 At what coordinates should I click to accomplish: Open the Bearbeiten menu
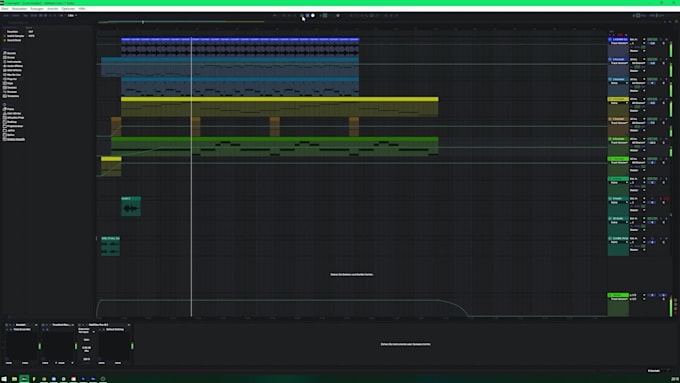[20, 9]
